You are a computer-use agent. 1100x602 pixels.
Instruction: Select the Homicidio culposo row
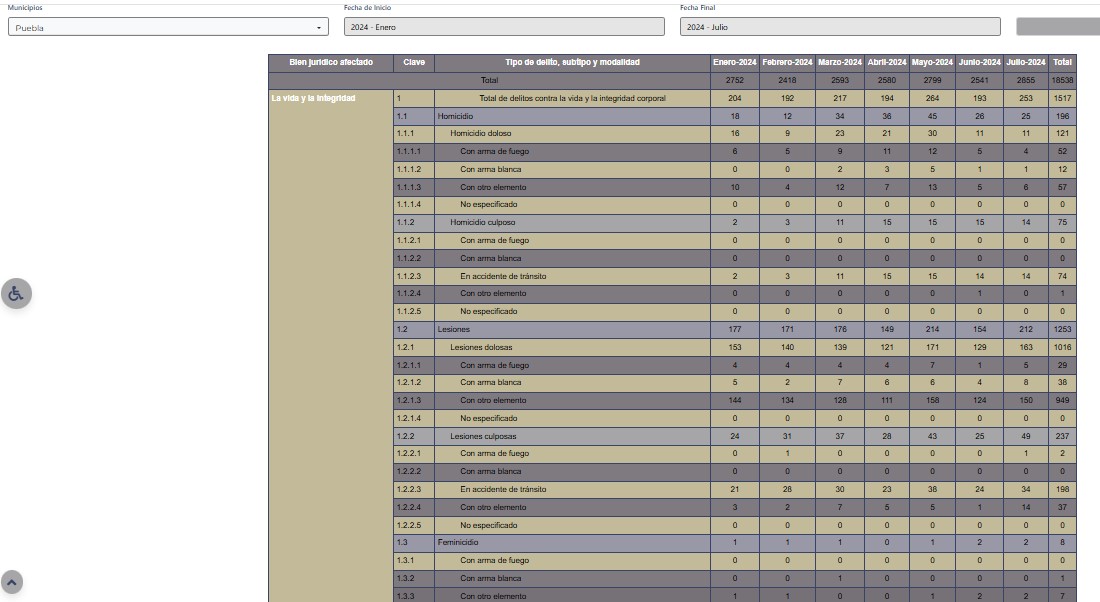[482, 222]
